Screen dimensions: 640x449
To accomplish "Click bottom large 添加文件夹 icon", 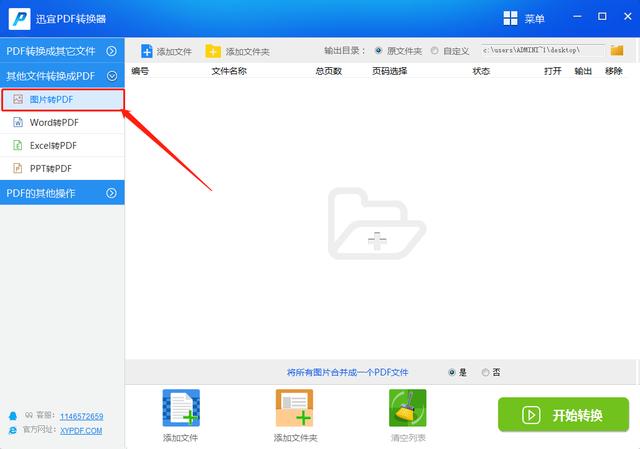I will tap(294, 408).
